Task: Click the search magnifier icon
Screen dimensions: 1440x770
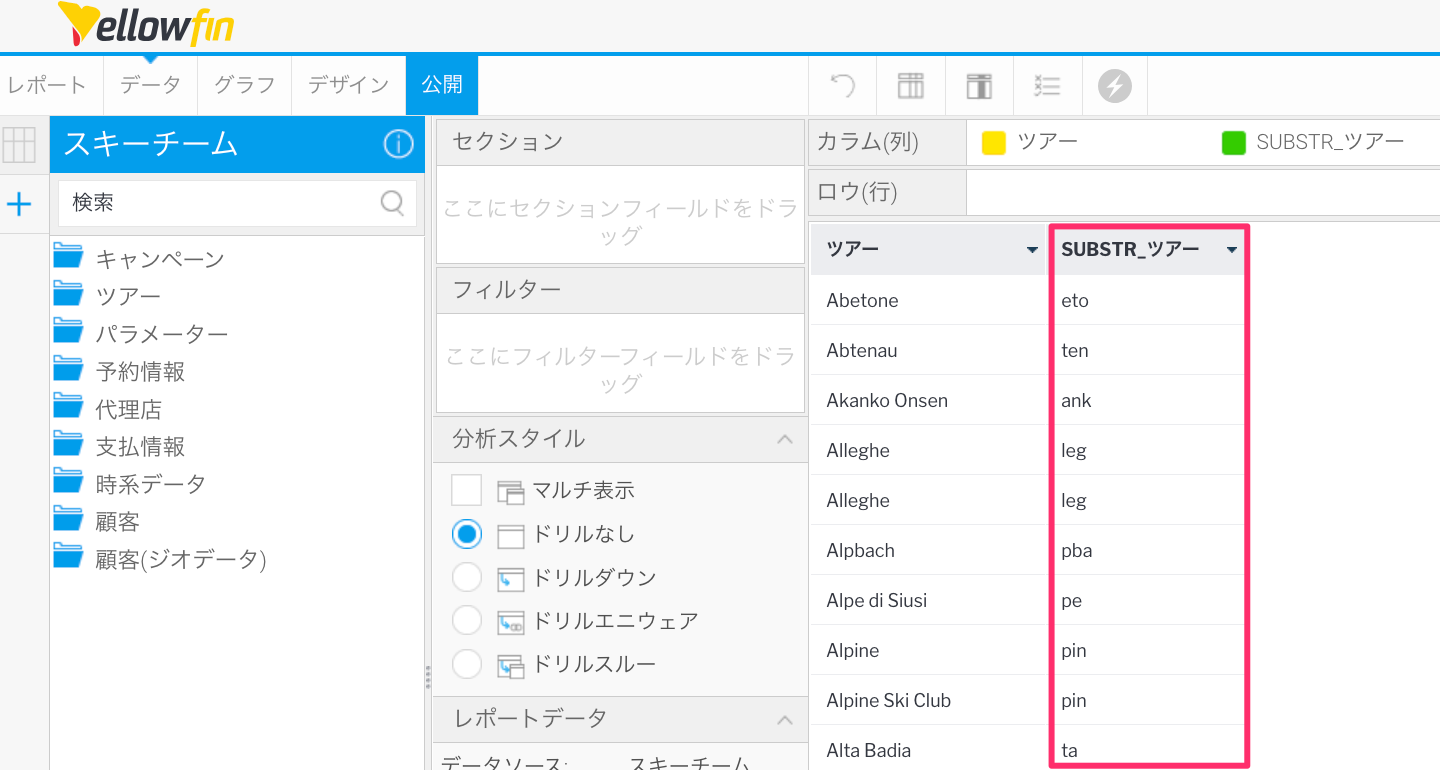Action: pyautogui.click(x=393, y=202)
